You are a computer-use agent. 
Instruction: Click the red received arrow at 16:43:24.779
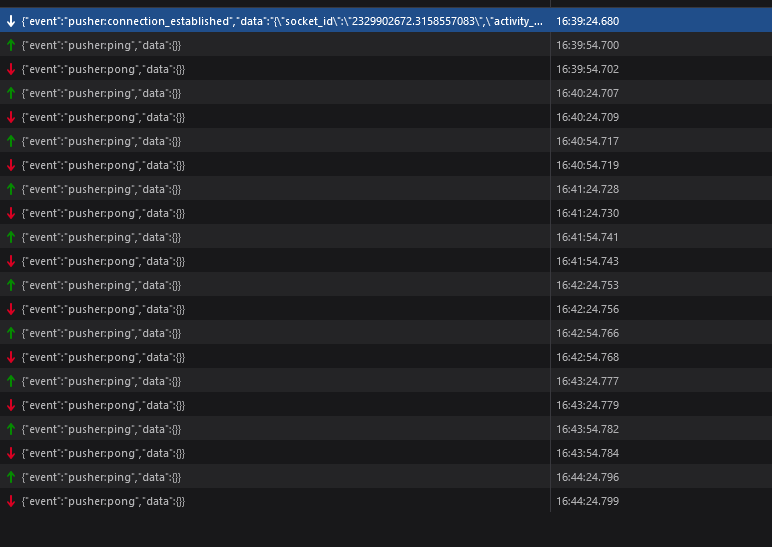pyautogui.click(x=11, y=405)
